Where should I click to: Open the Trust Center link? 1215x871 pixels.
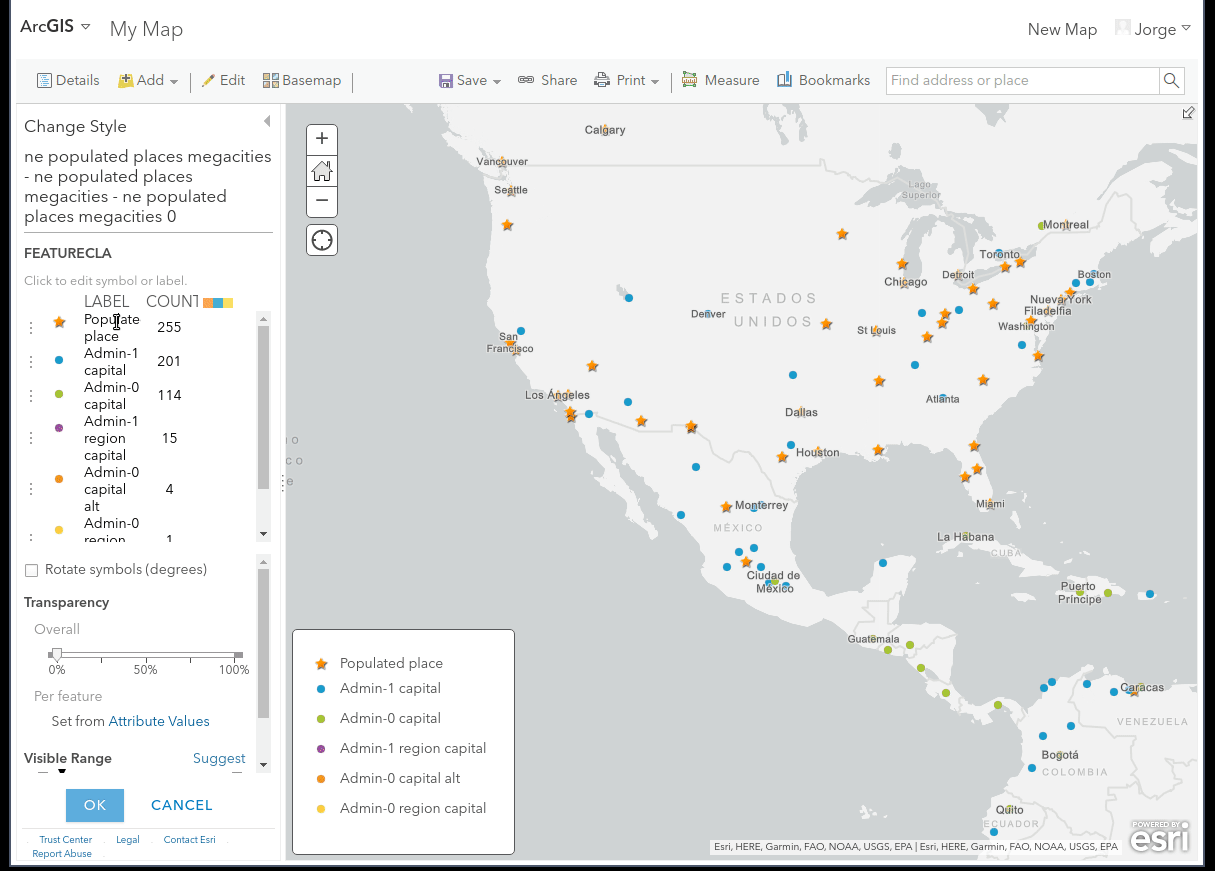[x=66, y=840]
